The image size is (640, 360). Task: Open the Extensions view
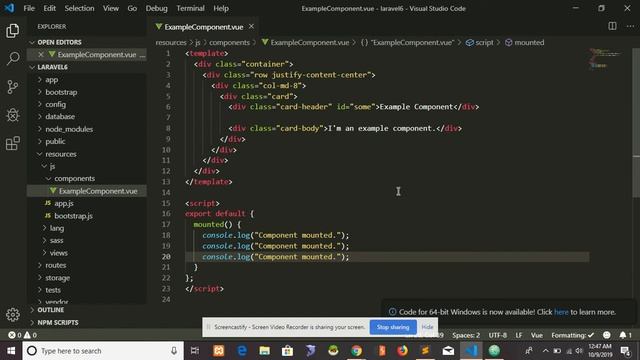click(13, 143)
